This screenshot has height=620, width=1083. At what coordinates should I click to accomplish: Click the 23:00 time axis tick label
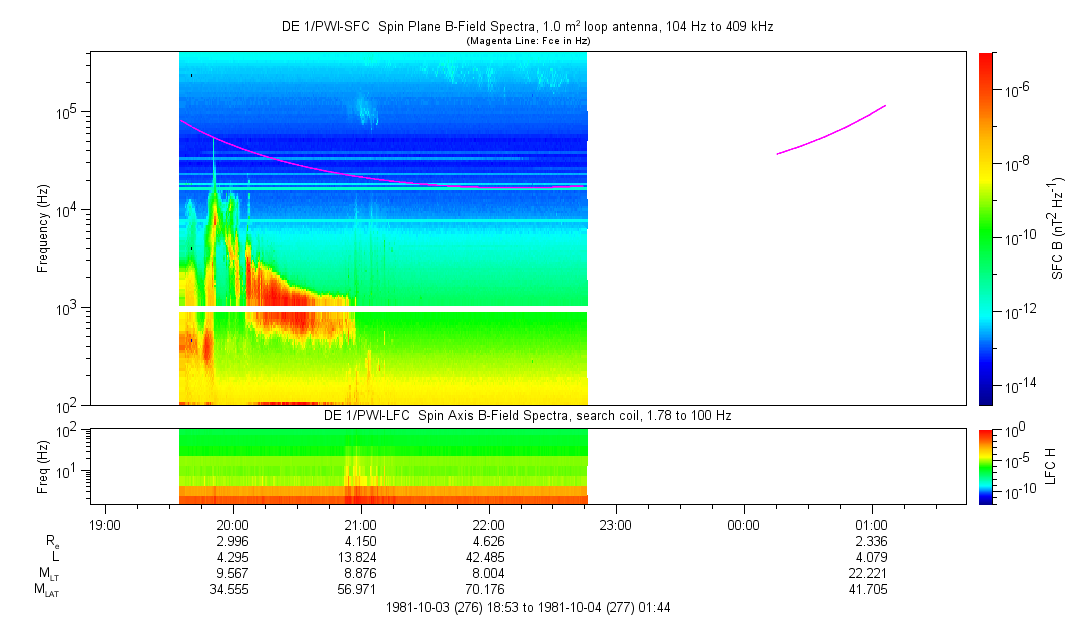point(616,524)
